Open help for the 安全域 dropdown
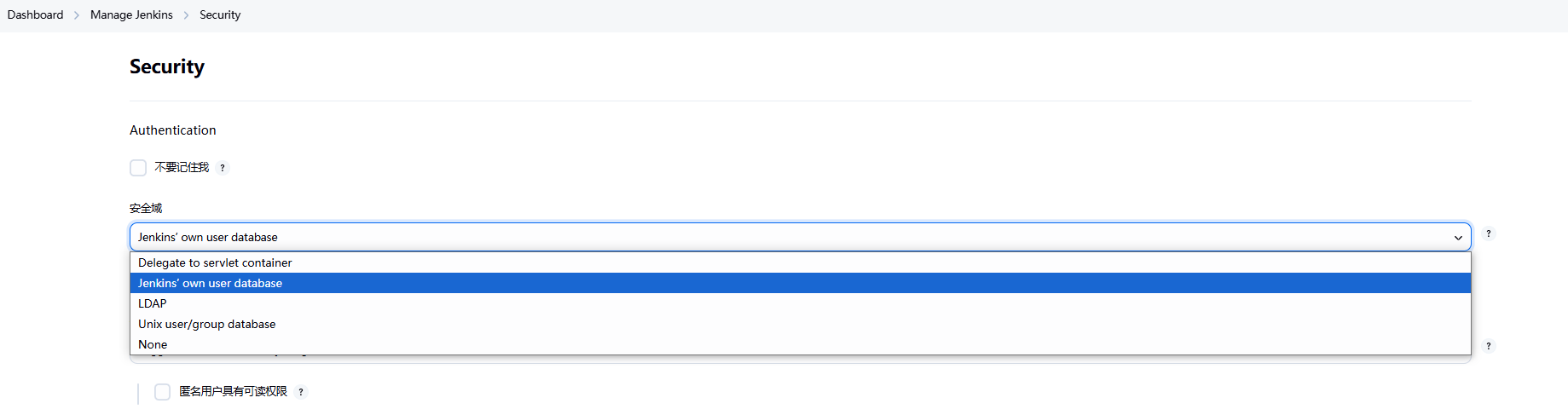Screen dimensions: 1568x415 pyautogui.click(x=1488, y=233)
